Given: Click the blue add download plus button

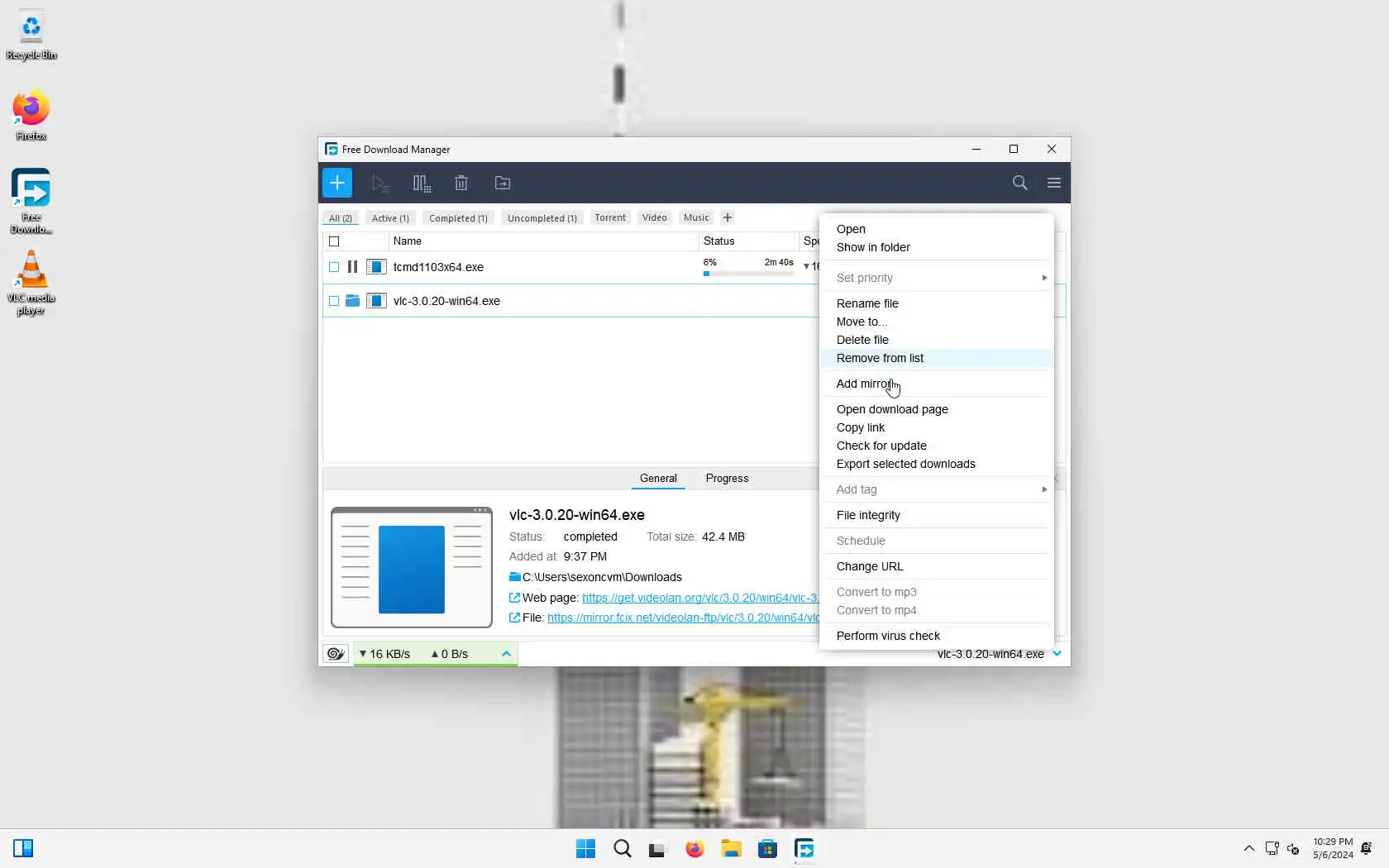Looking at the screenshot, I should [337, 183].
